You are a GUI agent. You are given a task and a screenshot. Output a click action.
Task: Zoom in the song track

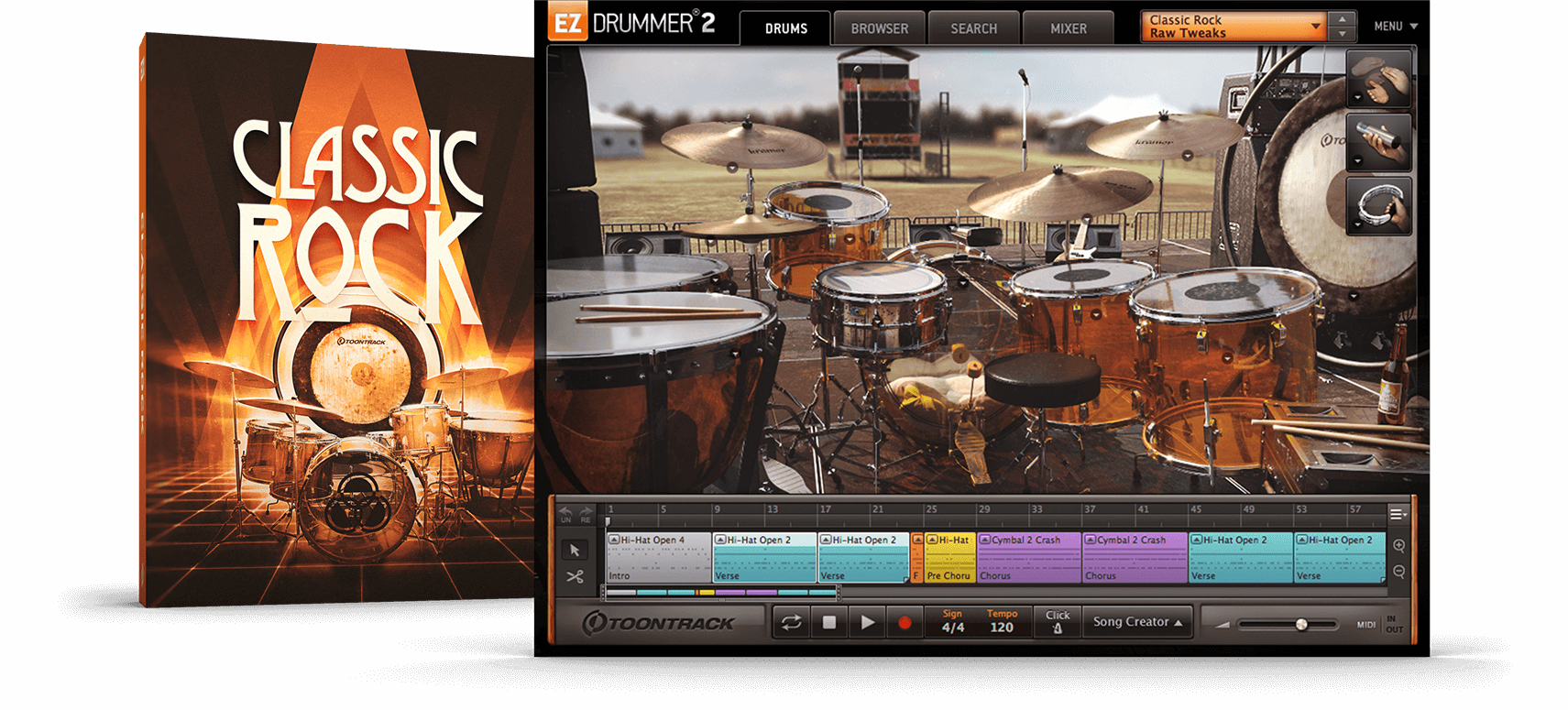pyautogui.click(x=1398, y=545)
